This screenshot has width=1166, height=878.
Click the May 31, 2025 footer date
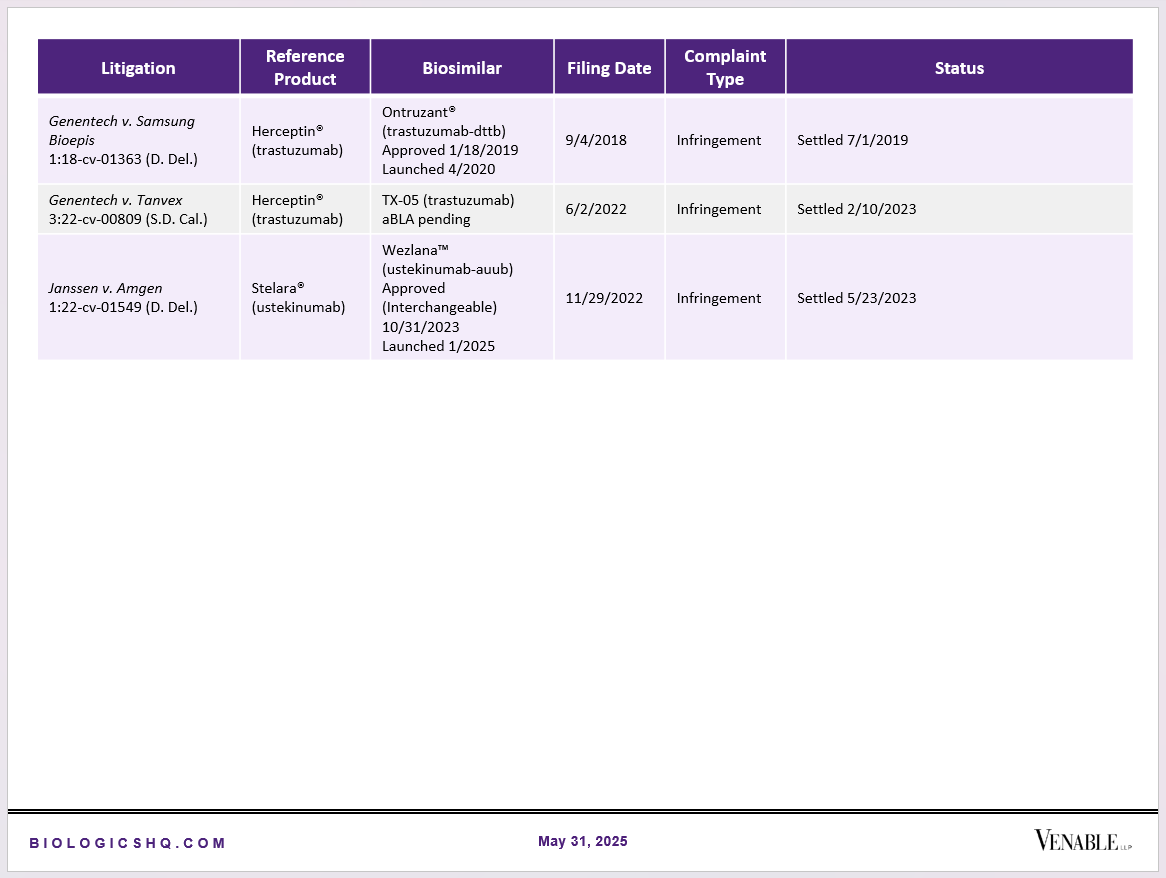tap(583, 841)
